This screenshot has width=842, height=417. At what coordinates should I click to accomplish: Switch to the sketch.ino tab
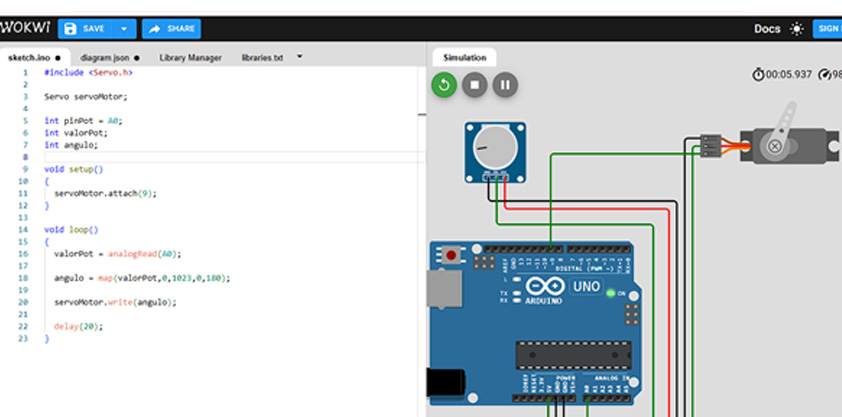pyautogui.click(x=34, y=57)
